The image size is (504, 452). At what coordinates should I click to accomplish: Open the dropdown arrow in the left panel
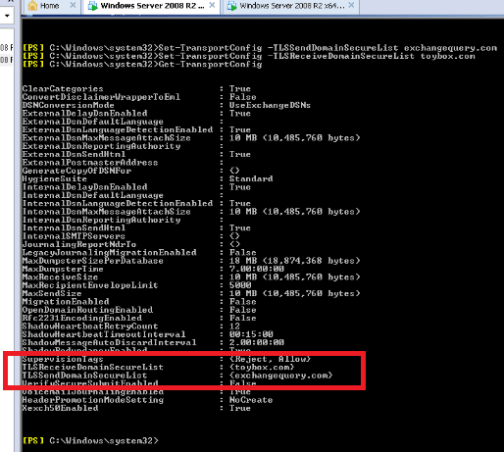pyautogui.click(x=7, y=16)
